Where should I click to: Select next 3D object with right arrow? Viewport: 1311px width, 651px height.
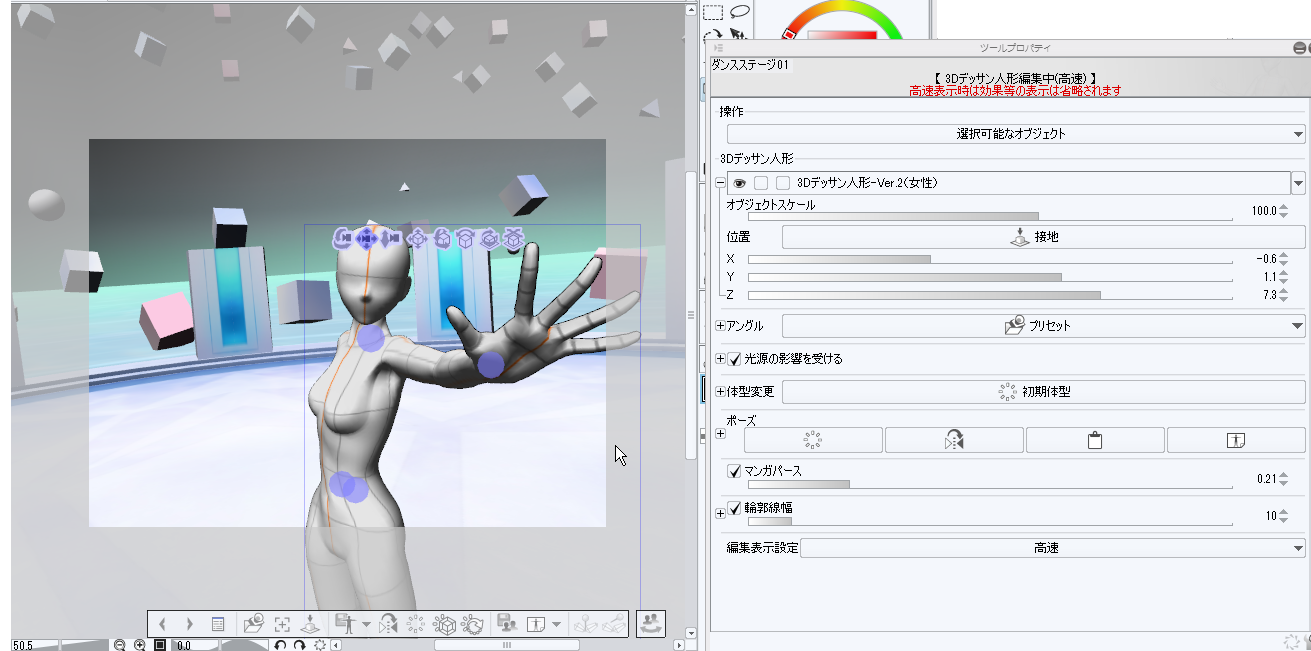point(189,624)
